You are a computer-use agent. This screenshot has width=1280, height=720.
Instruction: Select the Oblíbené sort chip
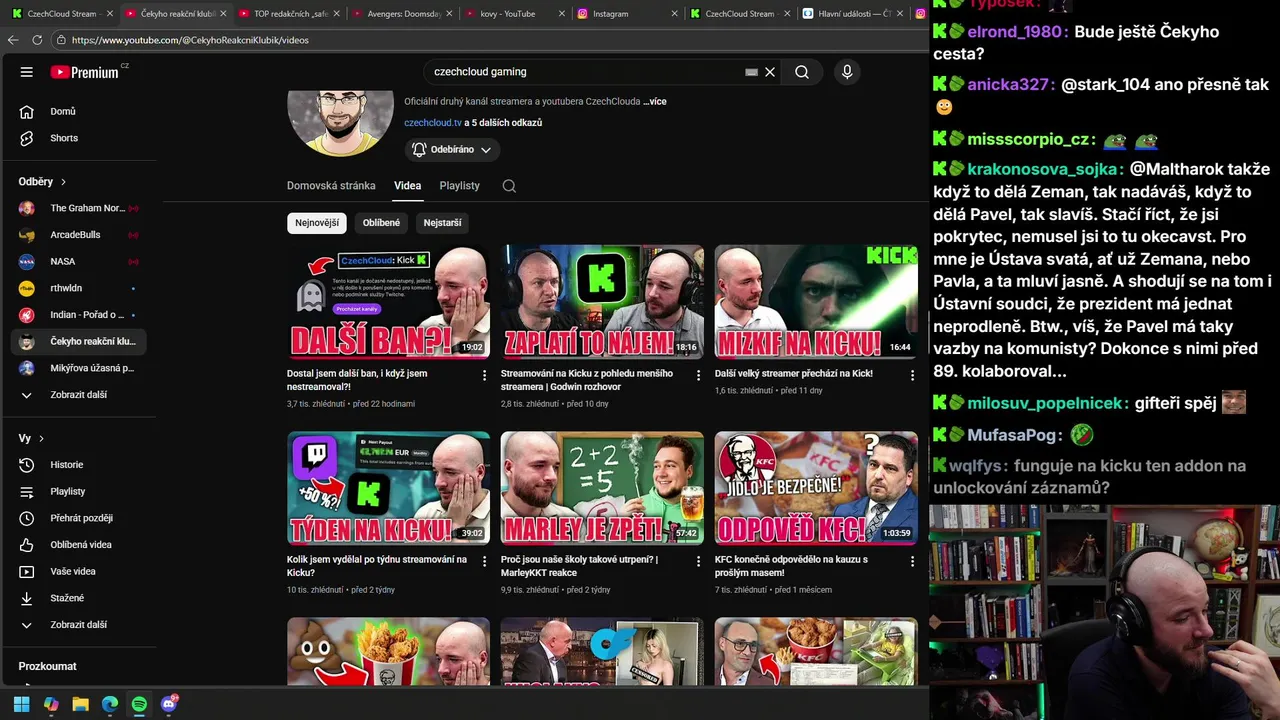pos(381,223)
